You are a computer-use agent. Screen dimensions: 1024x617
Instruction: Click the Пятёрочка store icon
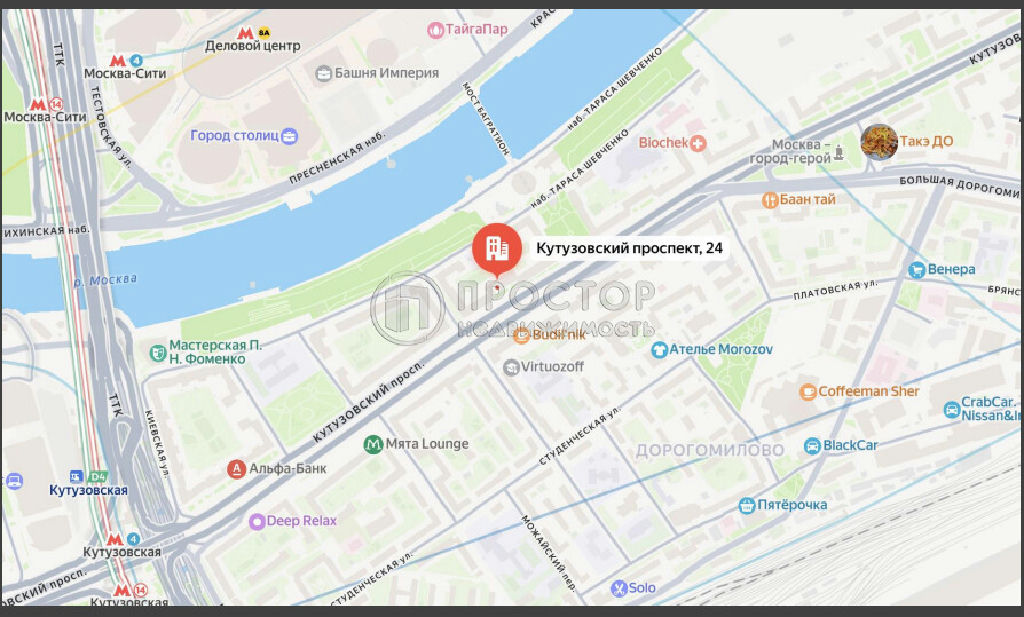[746, 505]
